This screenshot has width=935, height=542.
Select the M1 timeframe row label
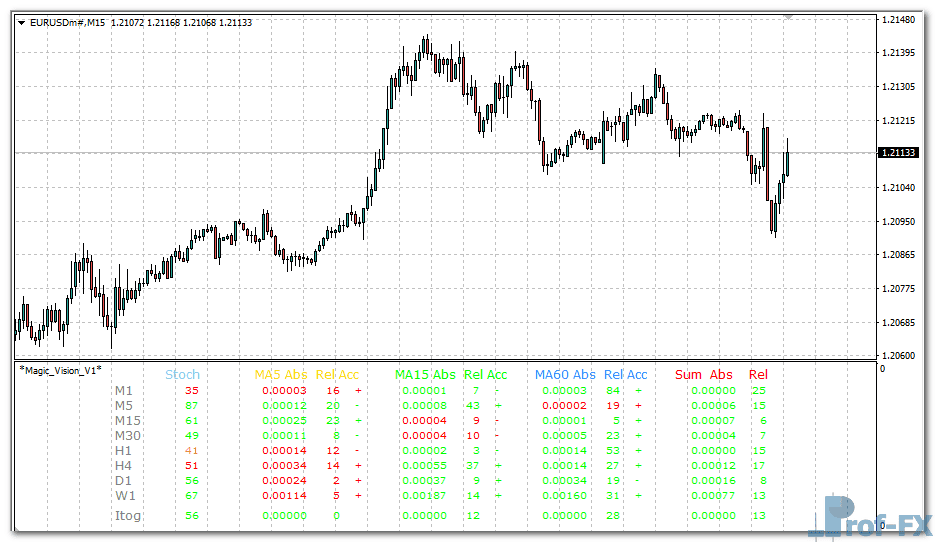pos(123,391)
